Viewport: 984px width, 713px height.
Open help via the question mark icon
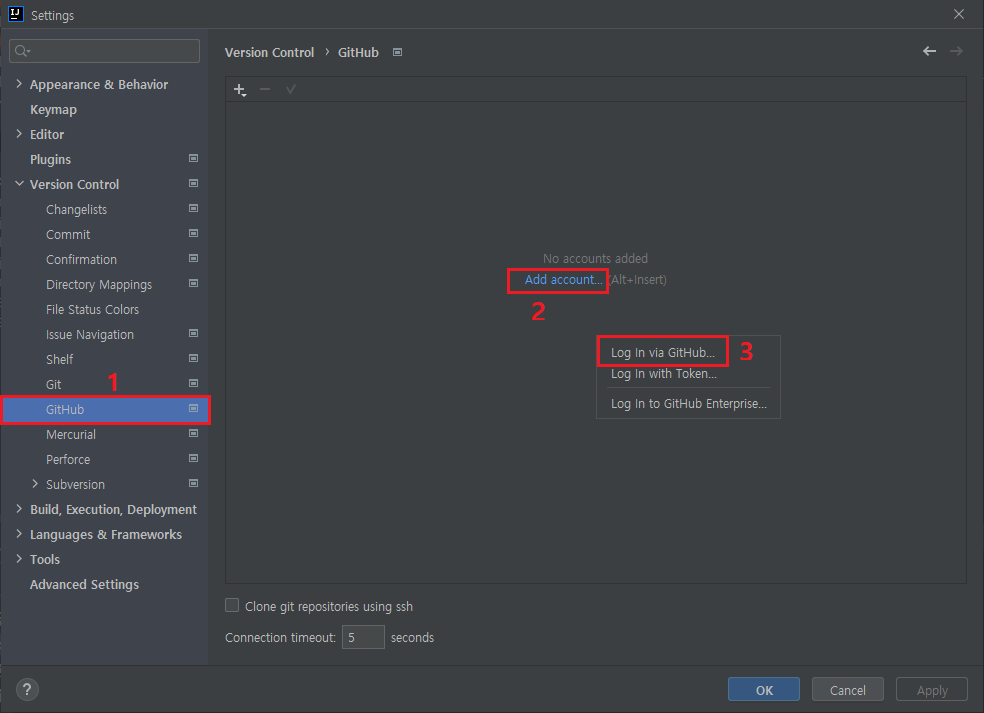coord(26,689)
